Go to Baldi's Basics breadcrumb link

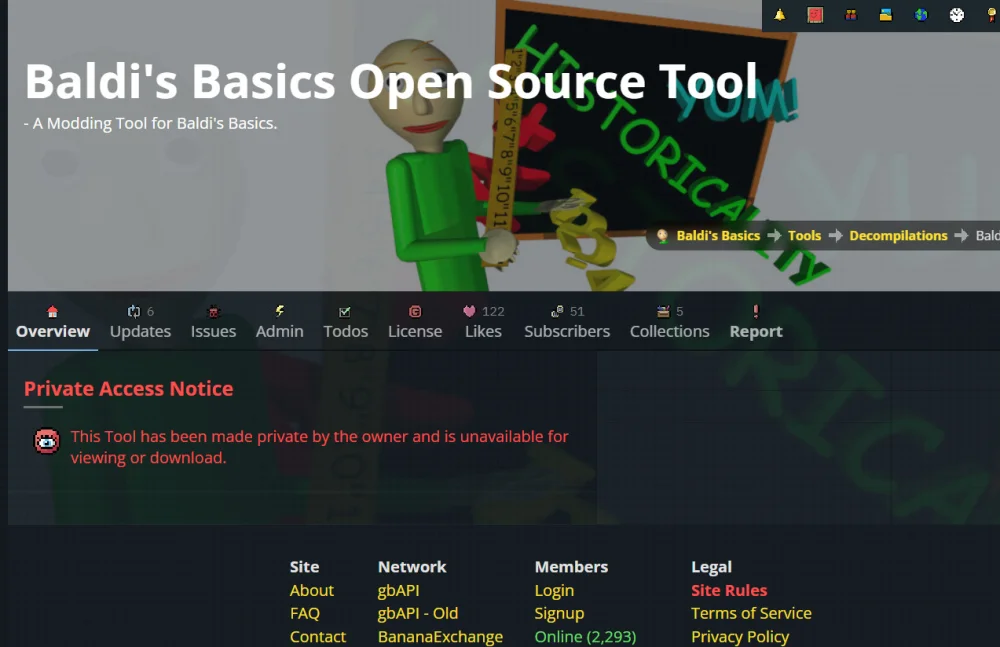coord(718,235)
